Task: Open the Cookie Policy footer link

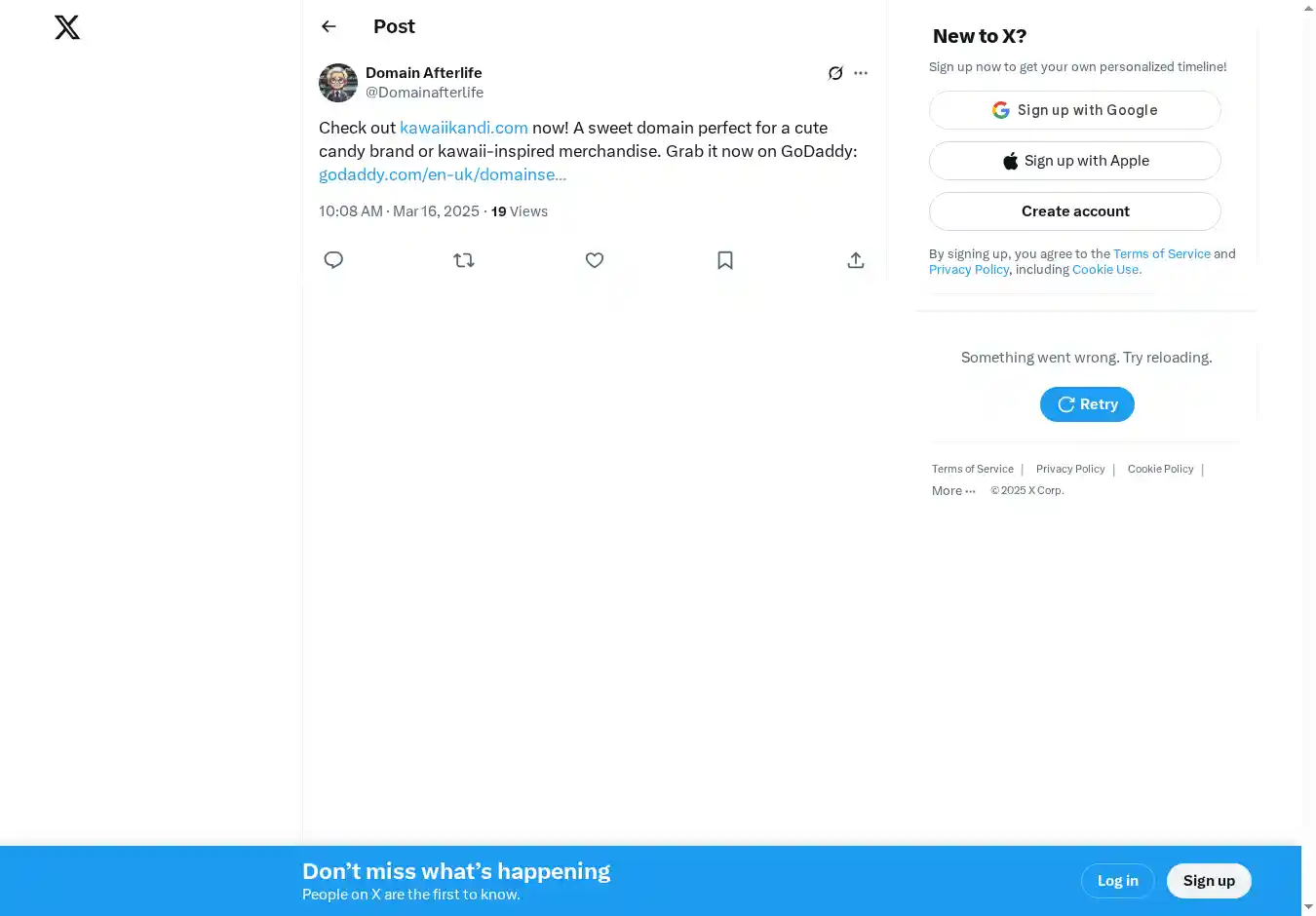Action: tap(1160, 469)
